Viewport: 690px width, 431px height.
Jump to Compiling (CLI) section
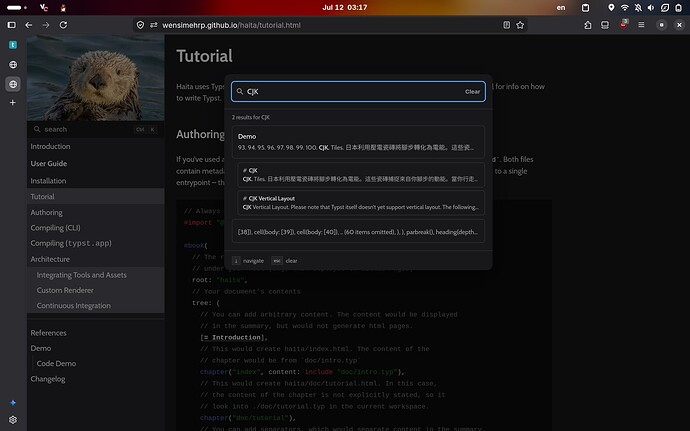tap(55, 228)
